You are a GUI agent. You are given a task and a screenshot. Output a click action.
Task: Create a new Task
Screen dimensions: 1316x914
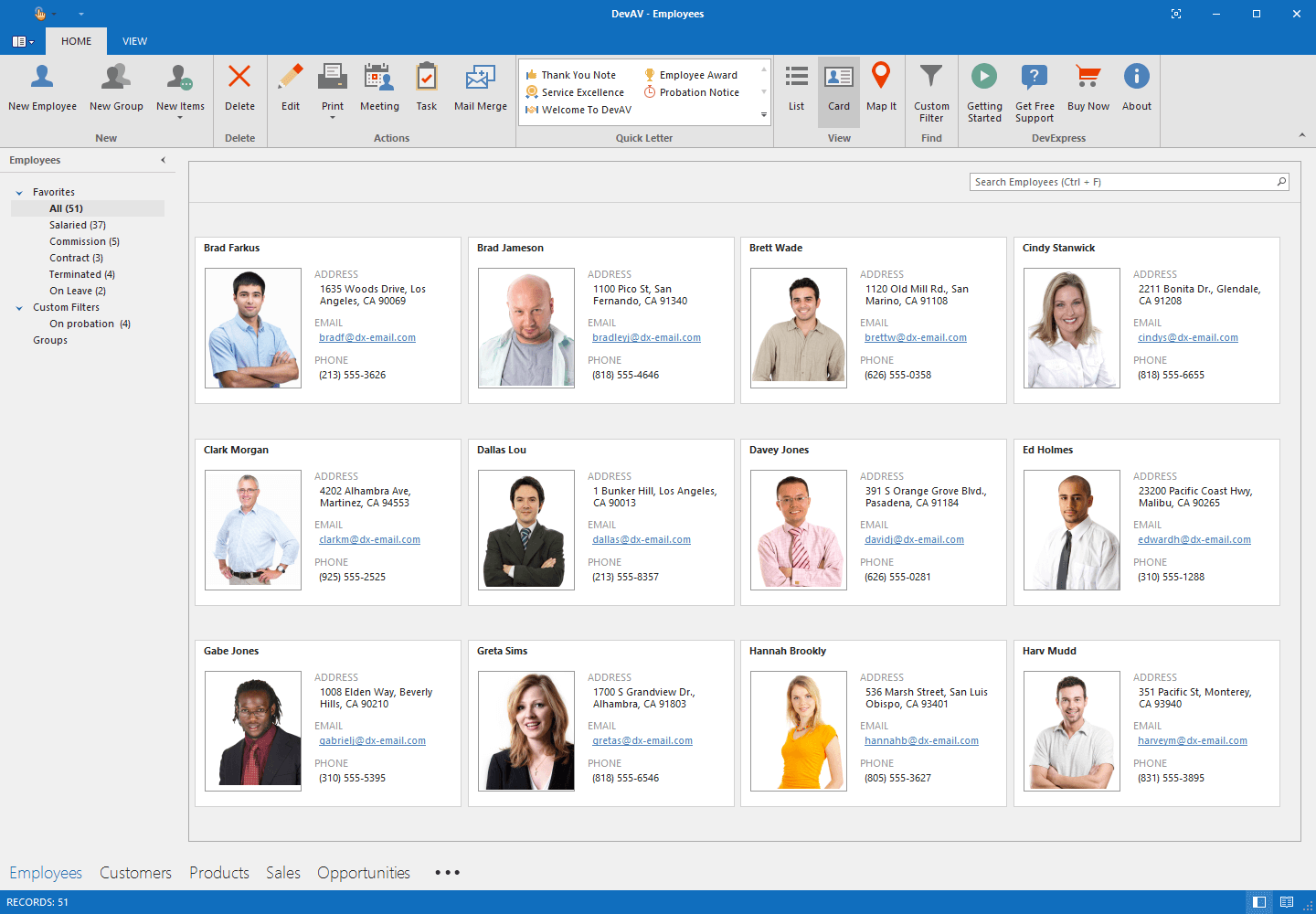coord(426,89)
